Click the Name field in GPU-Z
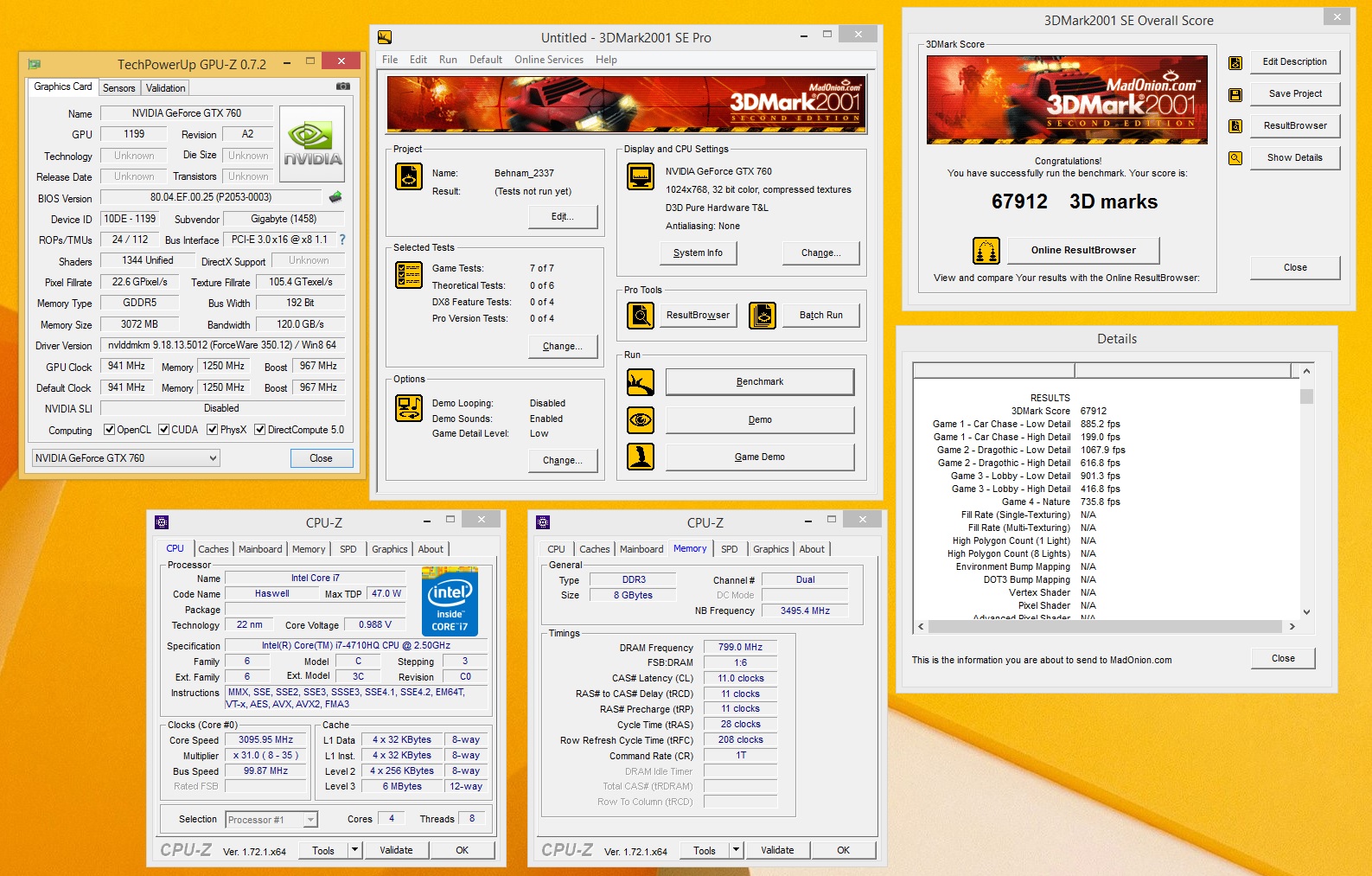Viewport: 1372px width, 876px height. pyautogui.click(x=187, y=113)
